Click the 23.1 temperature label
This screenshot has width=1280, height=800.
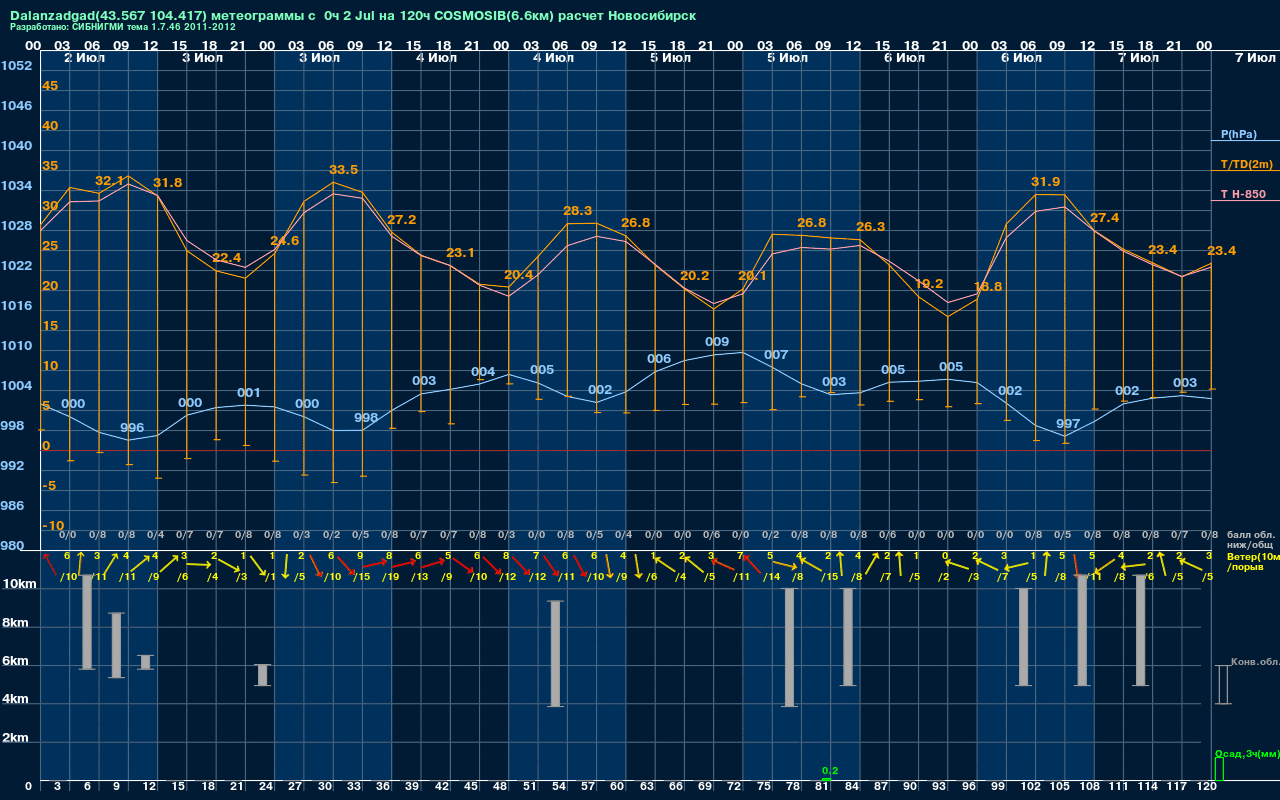click(x=460, y=253)
